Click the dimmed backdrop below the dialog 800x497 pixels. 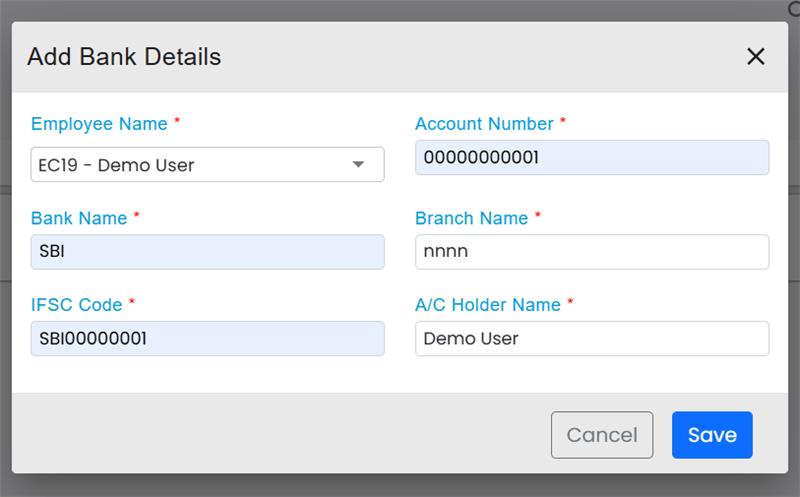[400, 485]
